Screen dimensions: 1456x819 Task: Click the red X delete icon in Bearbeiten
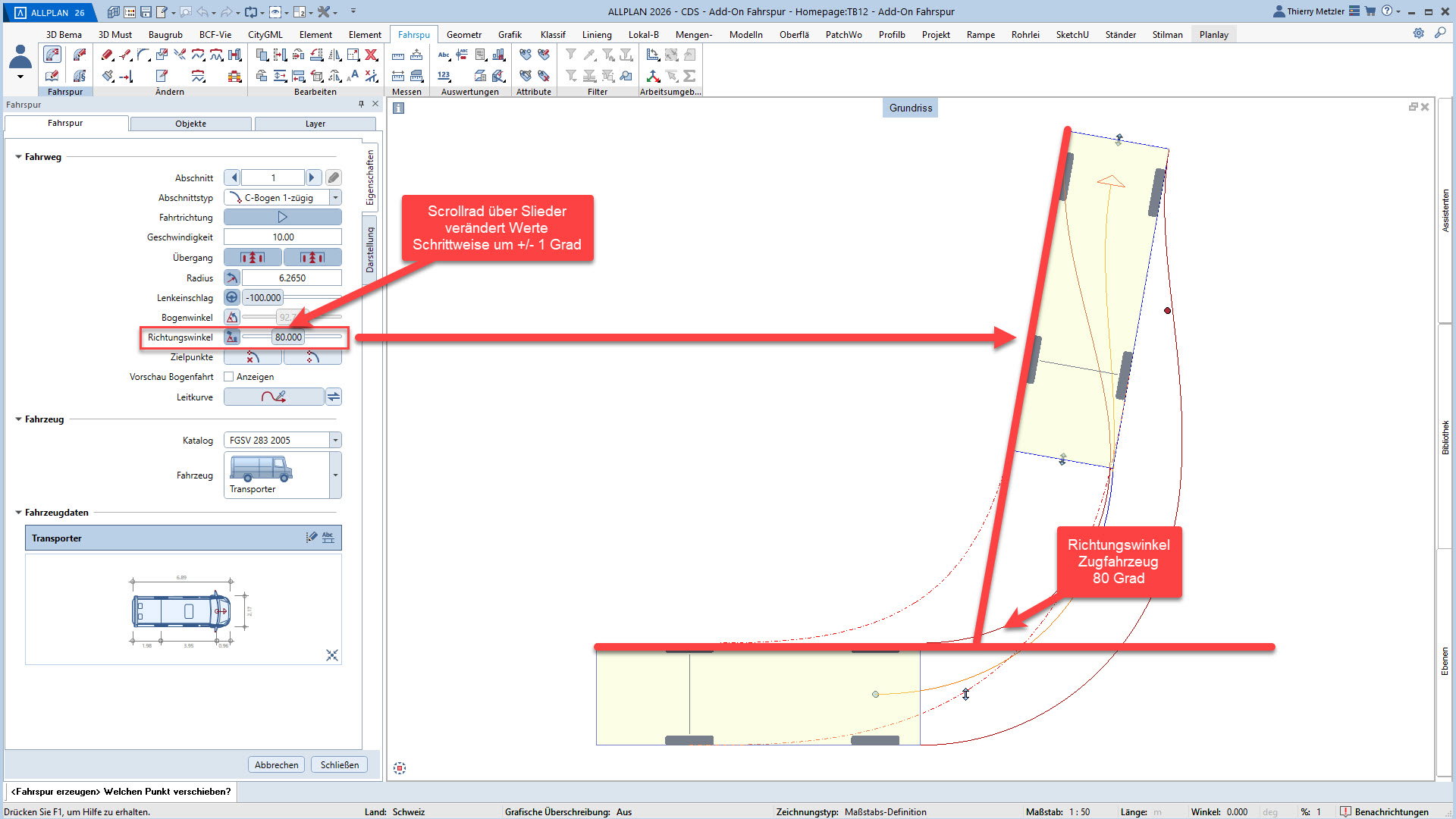[x=372, y=55]
